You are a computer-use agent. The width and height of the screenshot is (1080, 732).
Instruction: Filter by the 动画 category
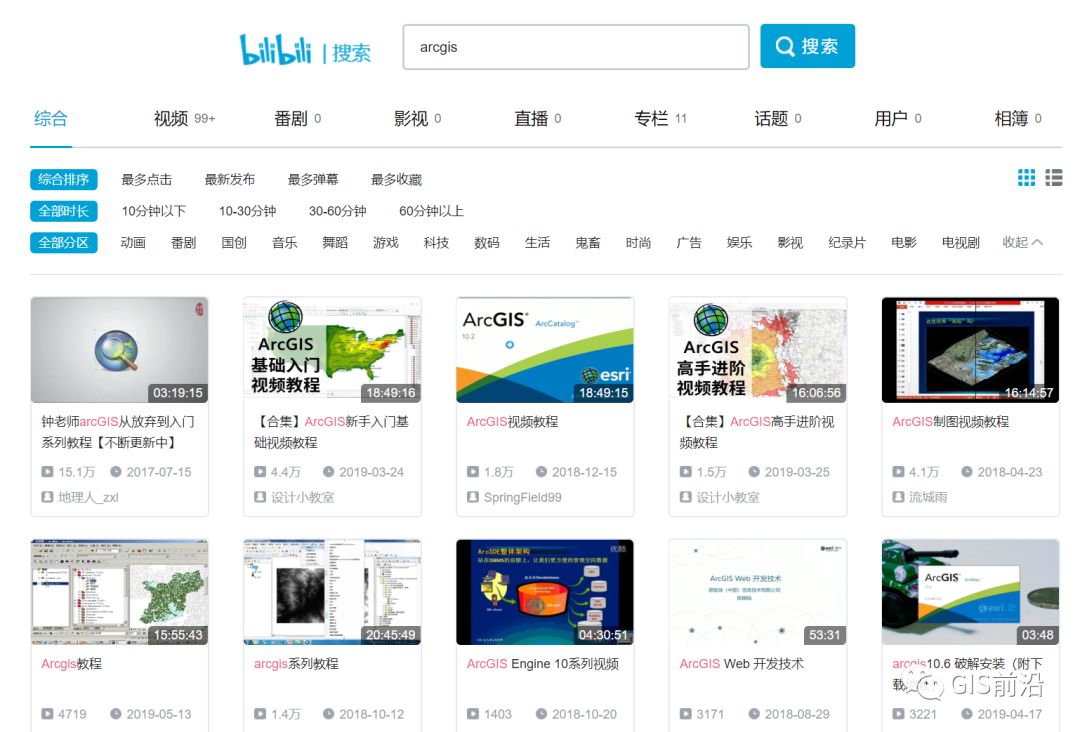click(x=133, y=242)
